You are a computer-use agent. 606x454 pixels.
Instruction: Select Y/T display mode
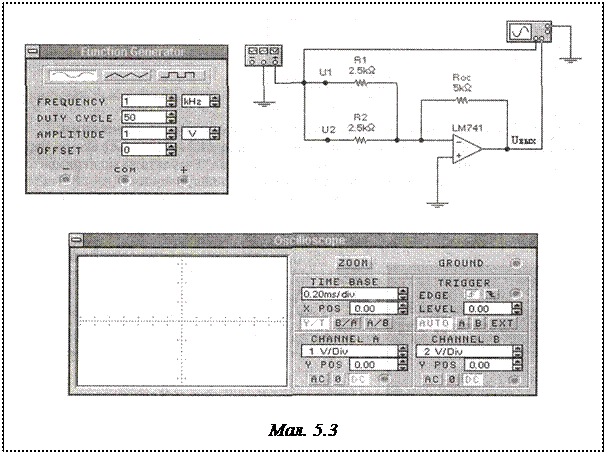[x=315, y=323]
